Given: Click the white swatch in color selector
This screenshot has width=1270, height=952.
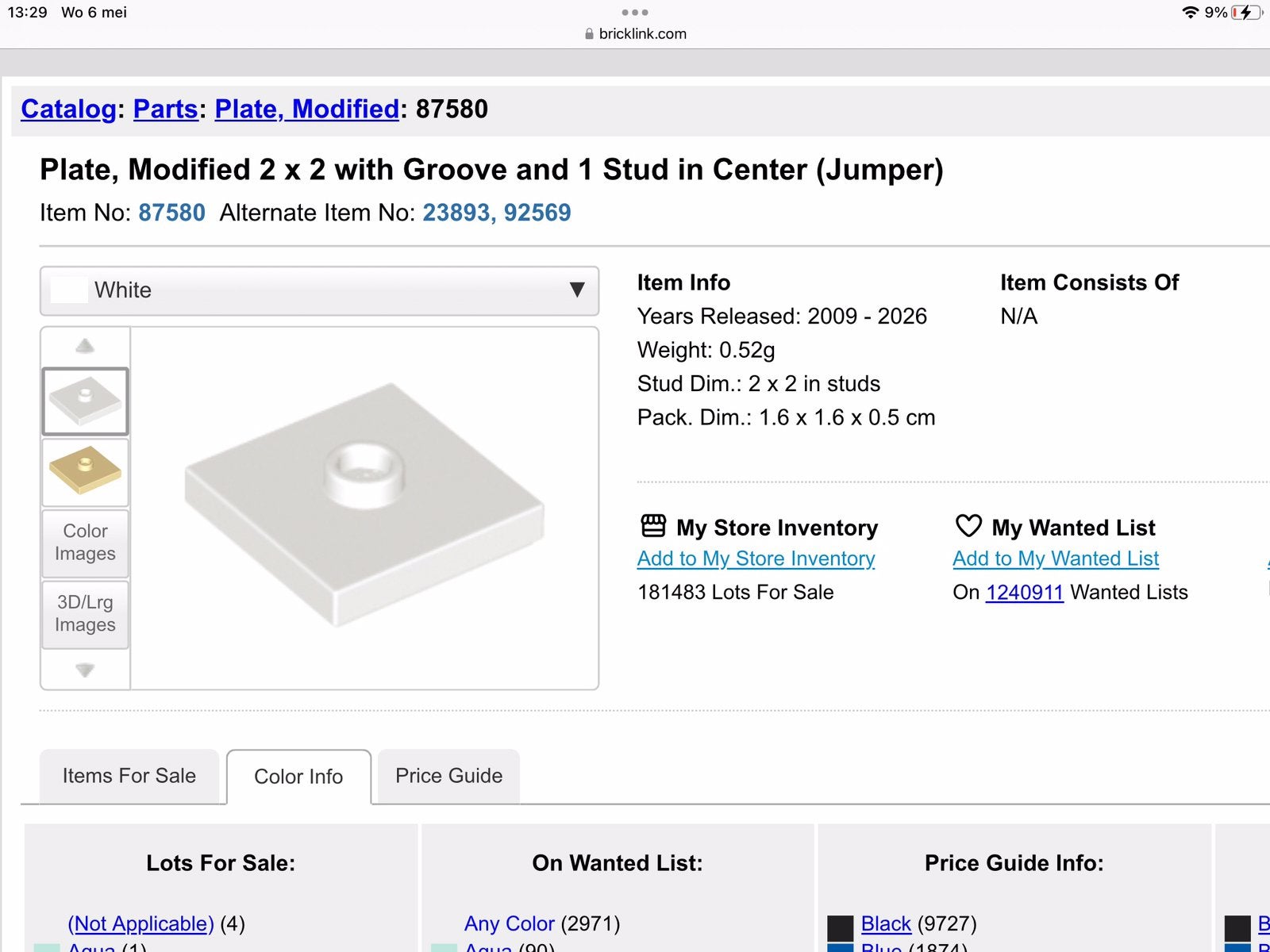Looking at the screenshot, I should click(69, 290).
